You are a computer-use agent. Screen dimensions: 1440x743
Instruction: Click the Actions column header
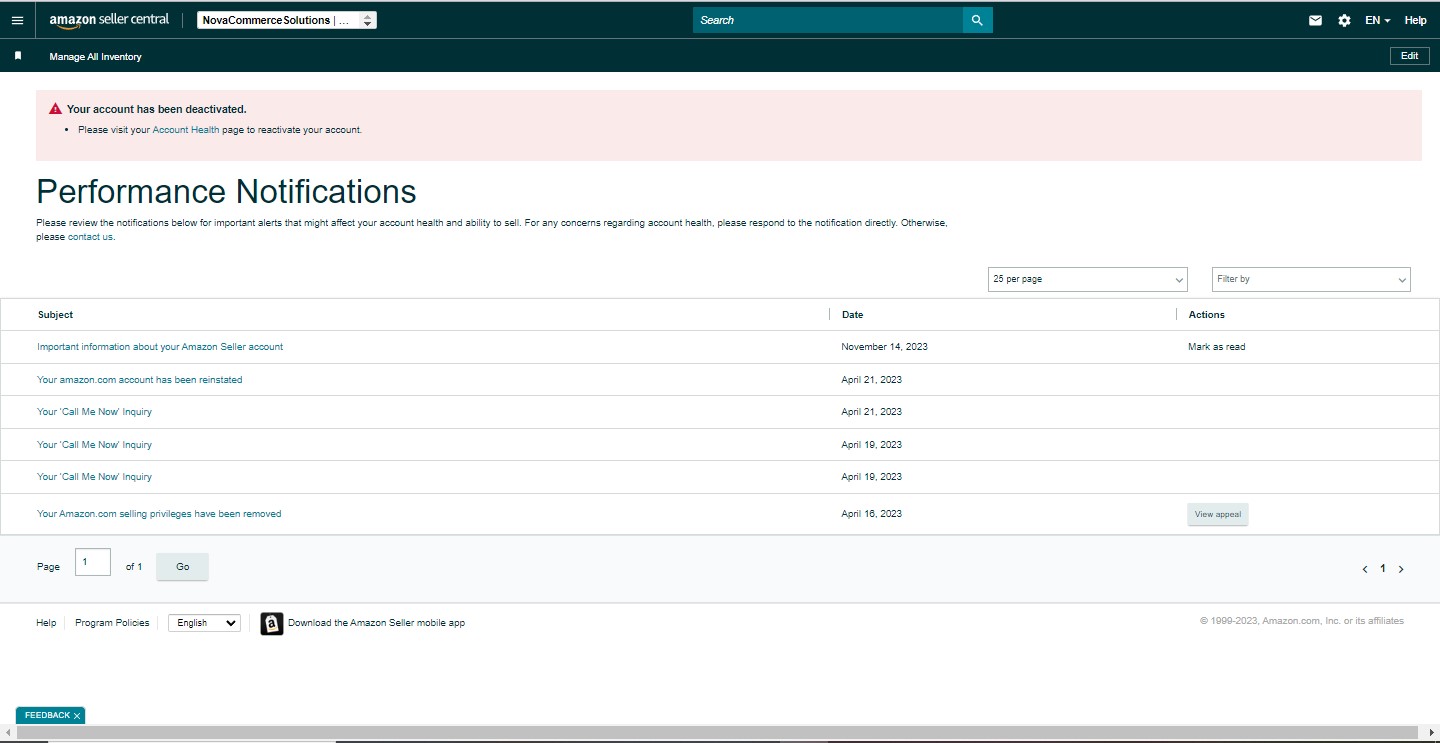point(1206,314)
